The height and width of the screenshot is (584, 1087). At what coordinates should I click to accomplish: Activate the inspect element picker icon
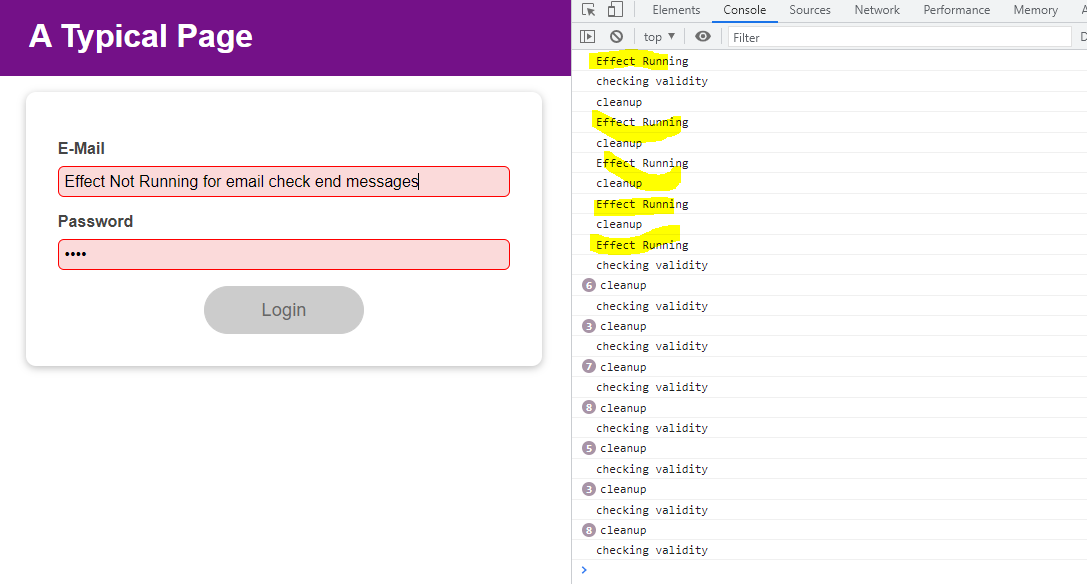click(x=589, y=10)
